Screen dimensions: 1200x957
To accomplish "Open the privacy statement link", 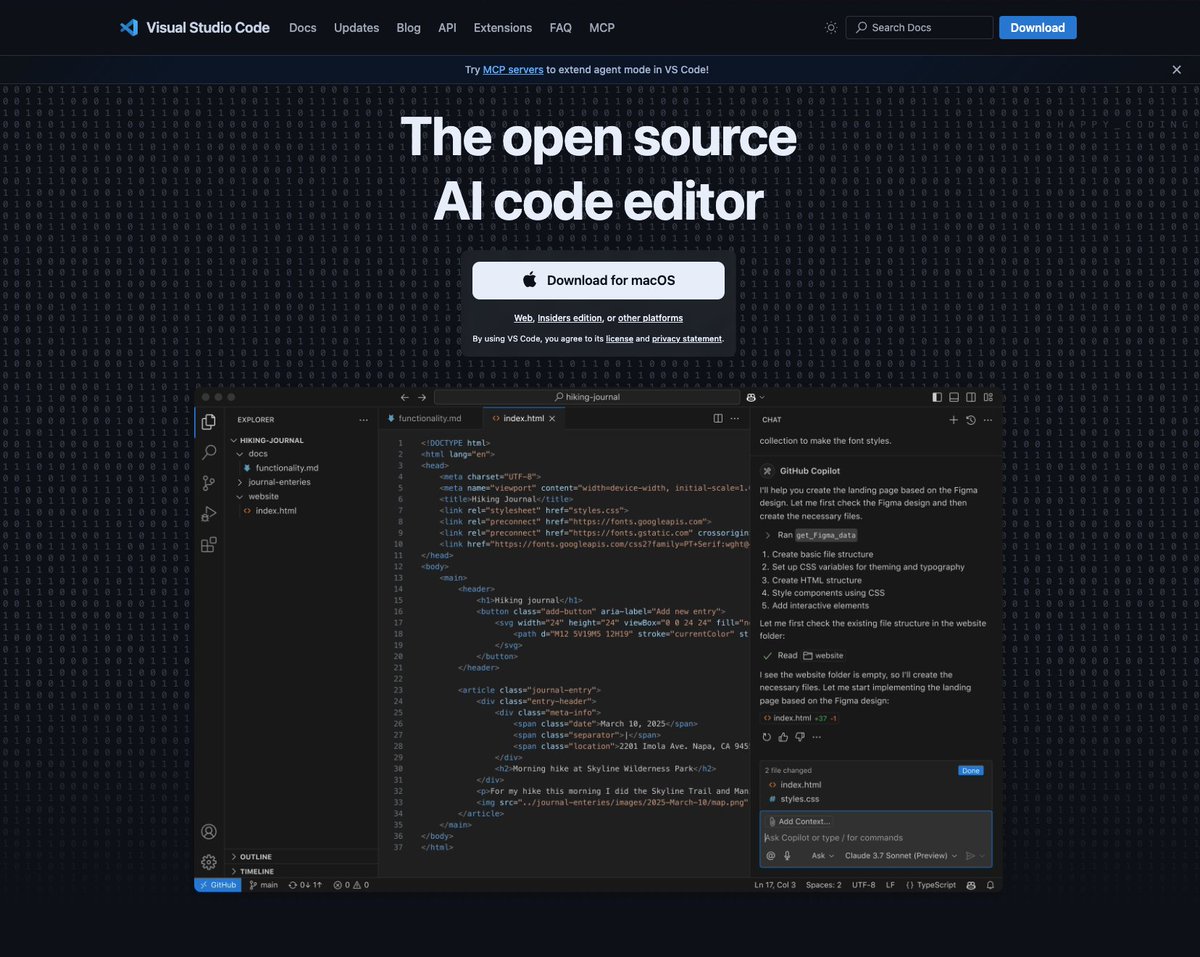I will (x=687, y=339).
